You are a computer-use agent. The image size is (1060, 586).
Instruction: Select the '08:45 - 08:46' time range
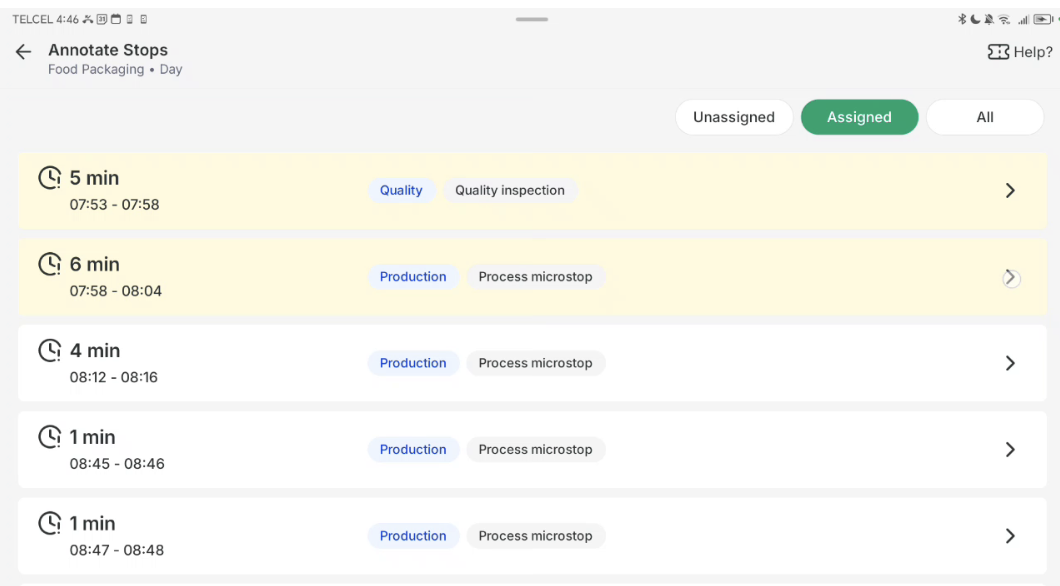pos(117,464)
